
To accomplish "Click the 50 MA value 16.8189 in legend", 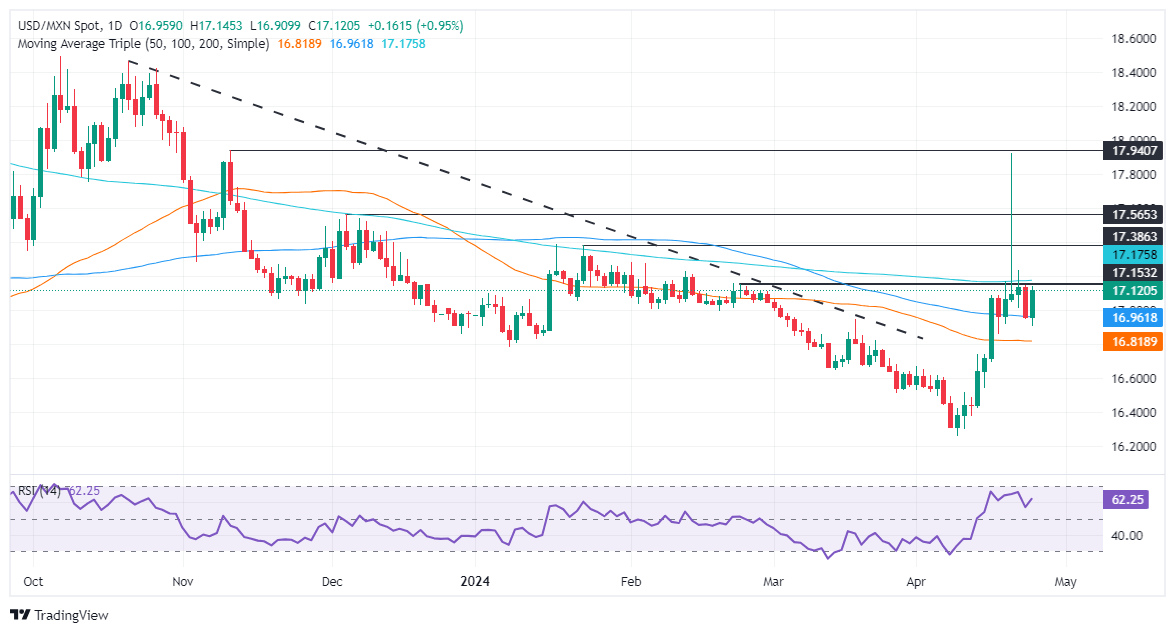I will (x=299, y=43).
